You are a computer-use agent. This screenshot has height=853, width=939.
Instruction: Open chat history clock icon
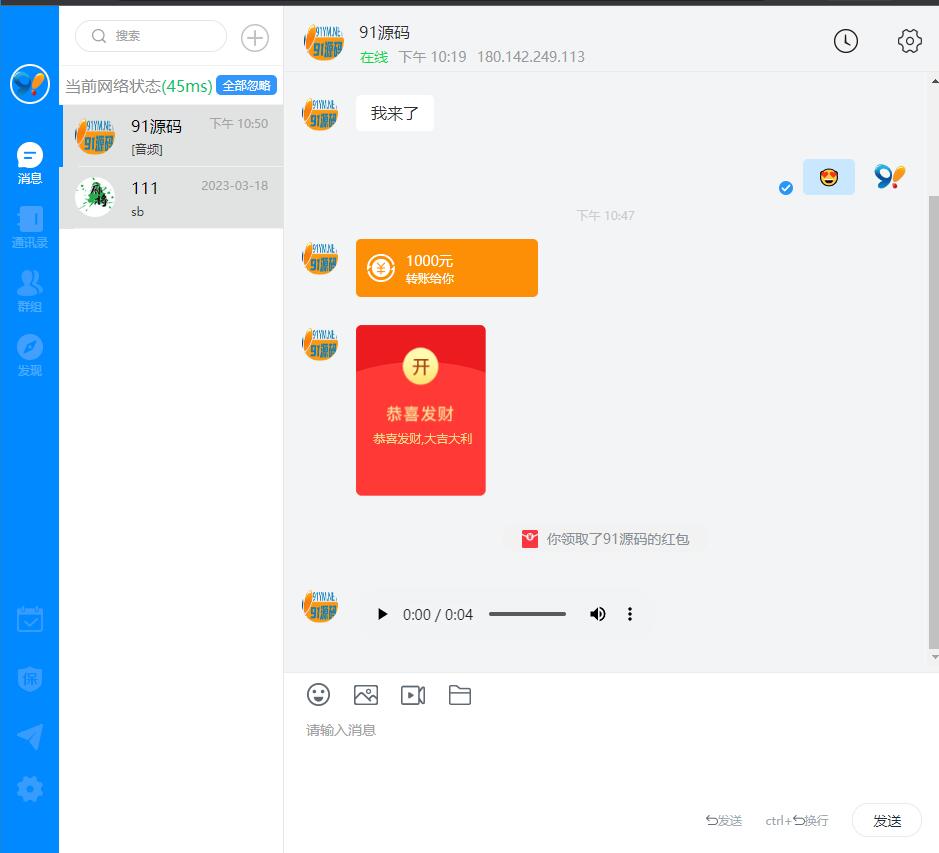846,41
